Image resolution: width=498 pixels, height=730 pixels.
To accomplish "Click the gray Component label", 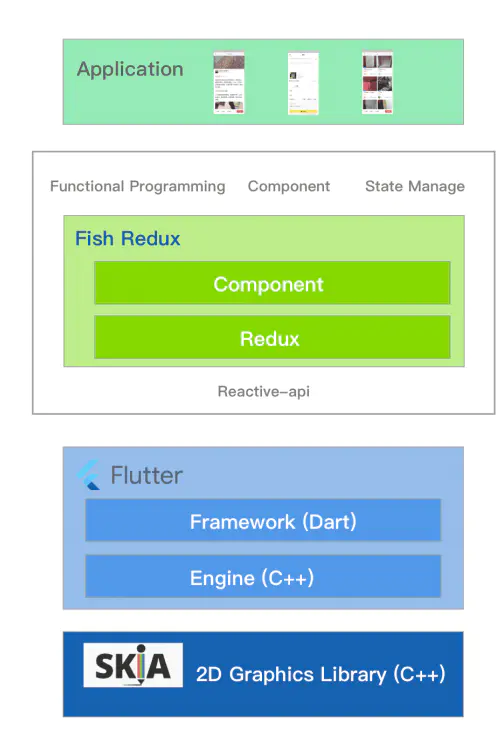I will pyautogui.click(x=289, y=186).
